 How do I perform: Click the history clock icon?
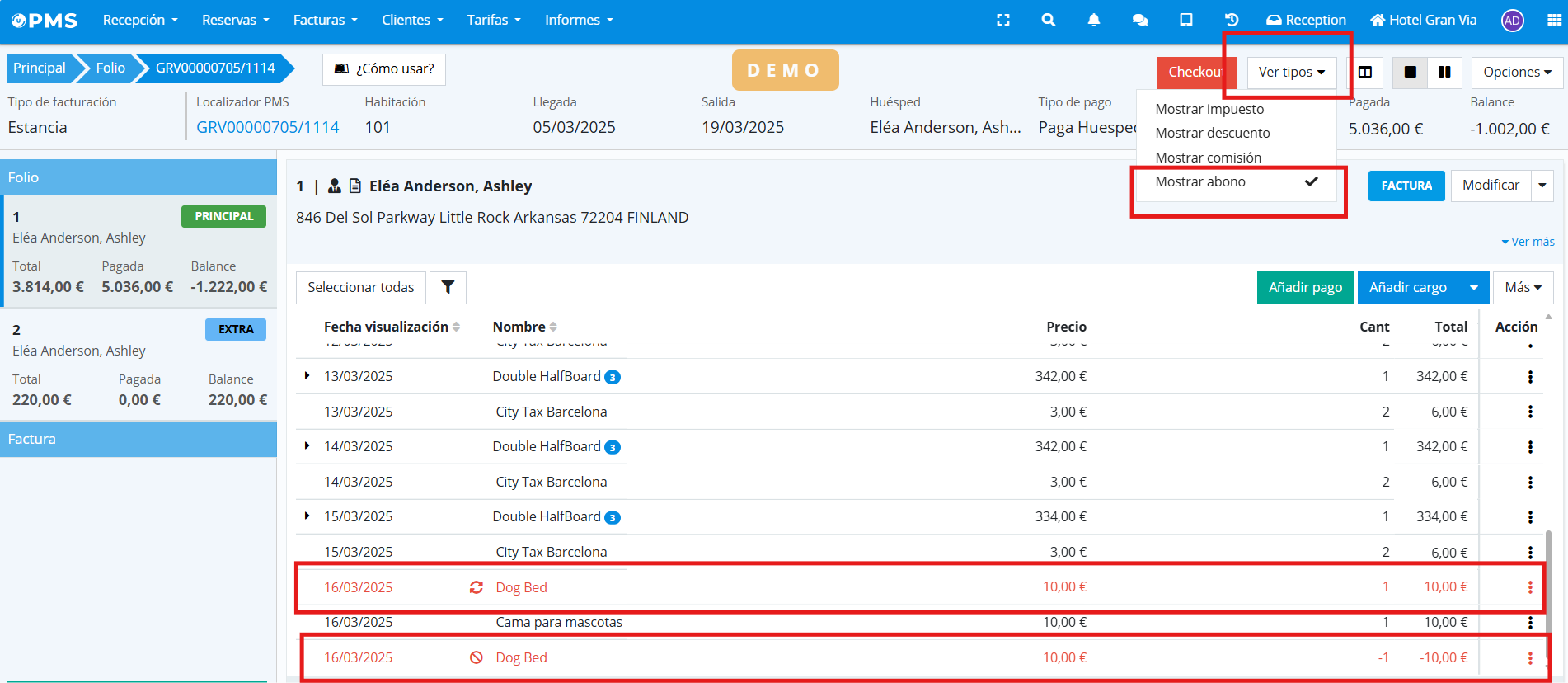(x=1232, y=20)
